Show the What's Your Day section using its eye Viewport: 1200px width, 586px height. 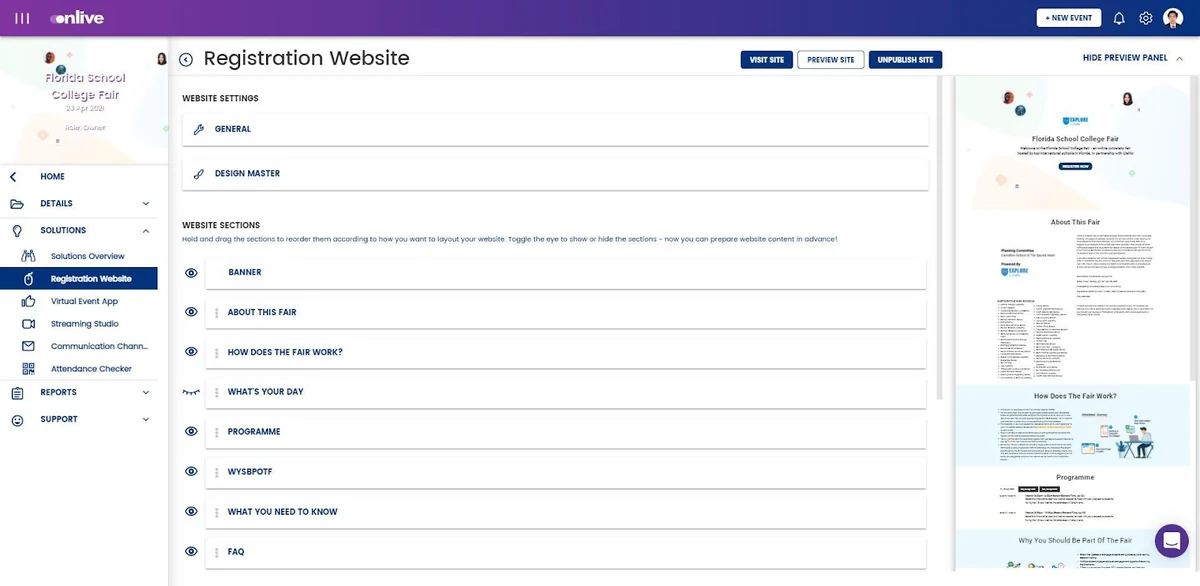point(191,392)
